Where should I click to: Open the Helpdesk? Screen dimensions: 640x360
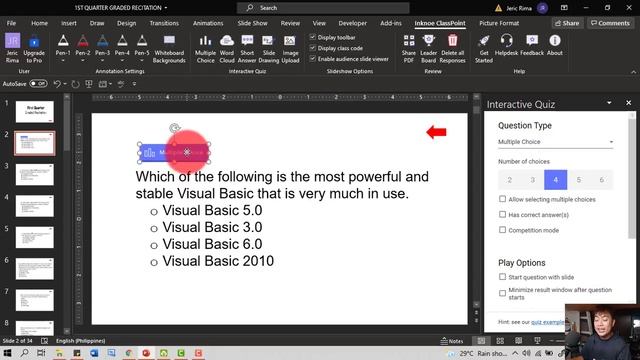(x=506, y=45)
